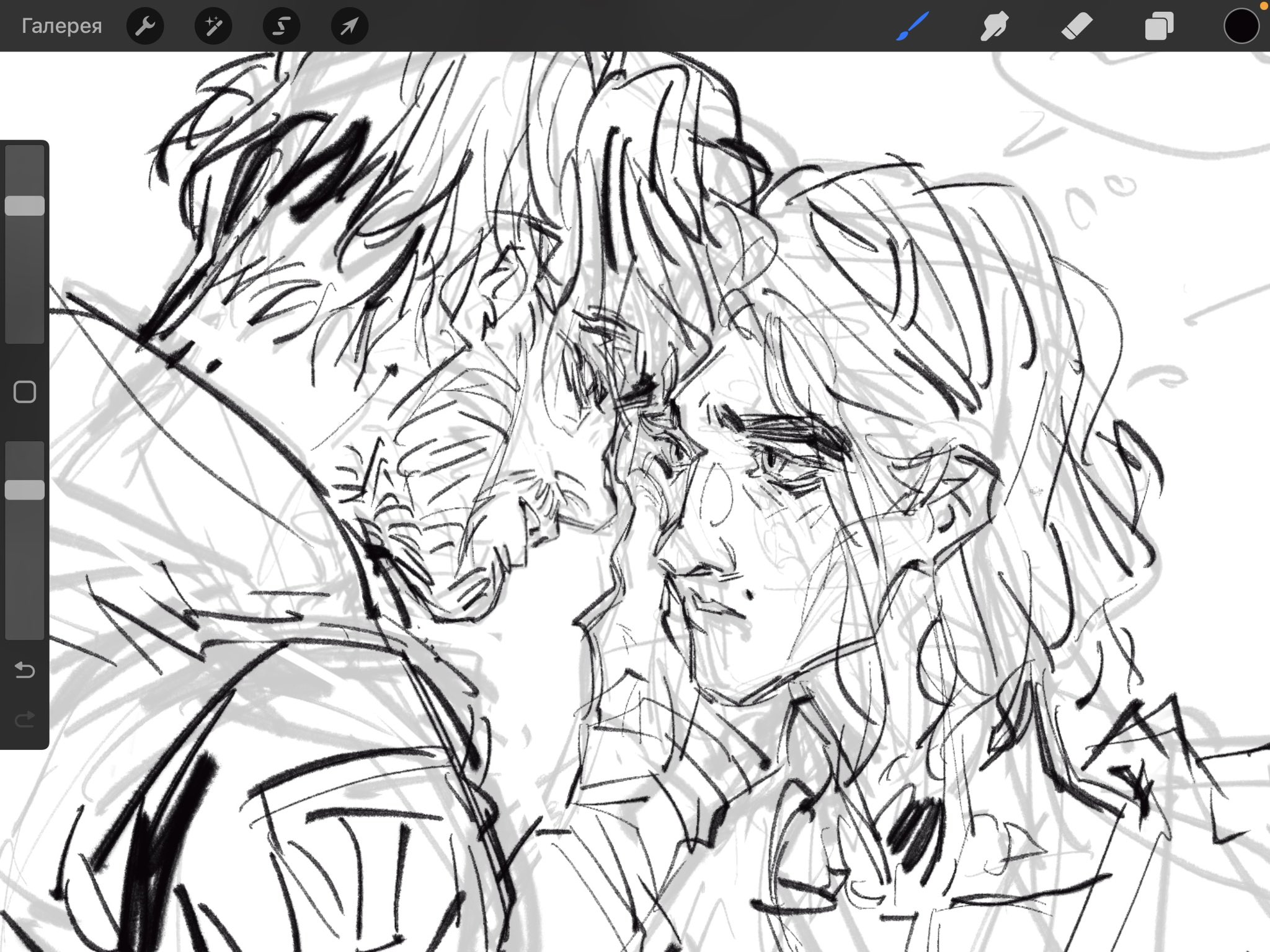Tap the square modify button on sidebar
The width and height of the screenshot is (1270, 952).
click(x=25, y=392)
